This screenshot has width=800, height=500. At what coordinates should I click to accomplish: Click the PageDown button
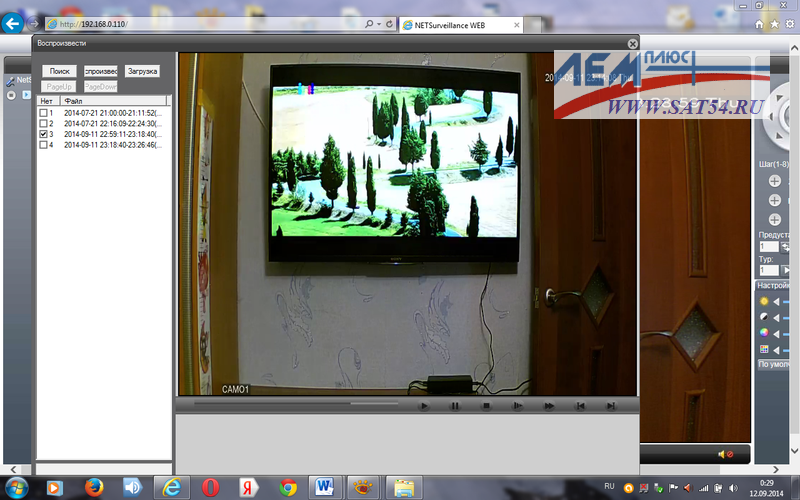101,87
